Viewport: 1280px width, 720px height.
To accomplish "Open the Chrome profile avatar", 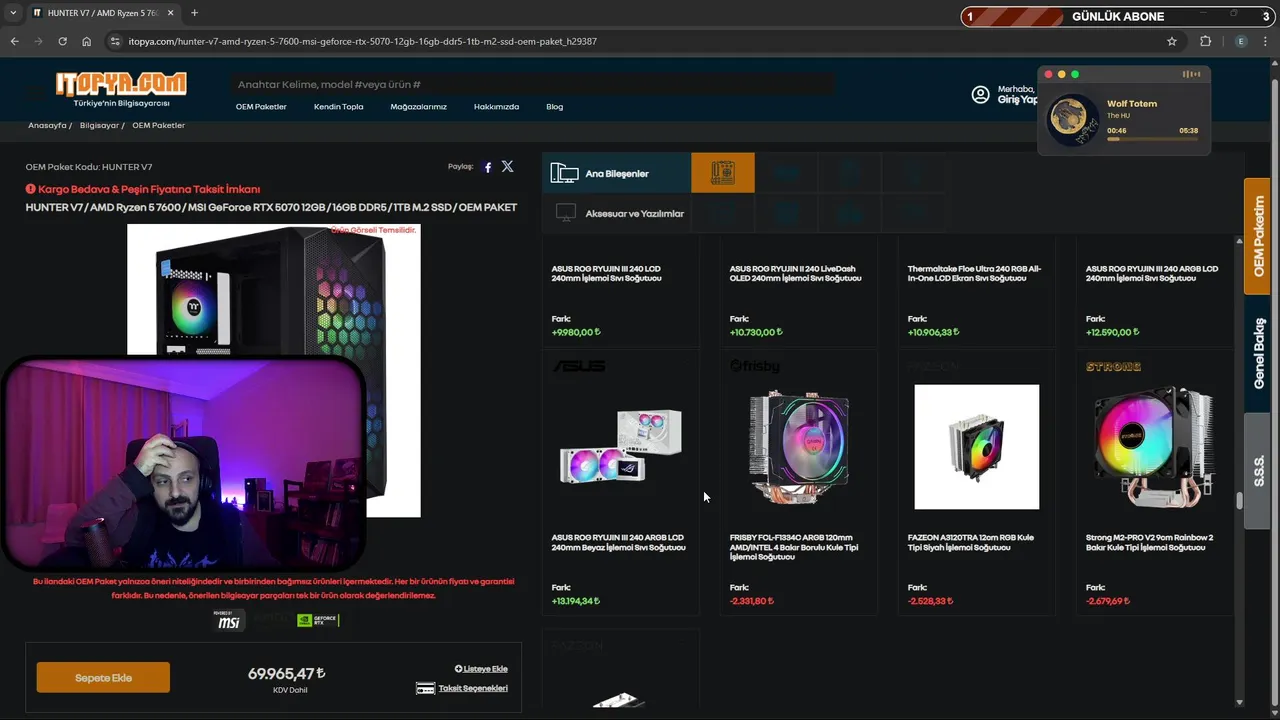I will coord(1241,41).
